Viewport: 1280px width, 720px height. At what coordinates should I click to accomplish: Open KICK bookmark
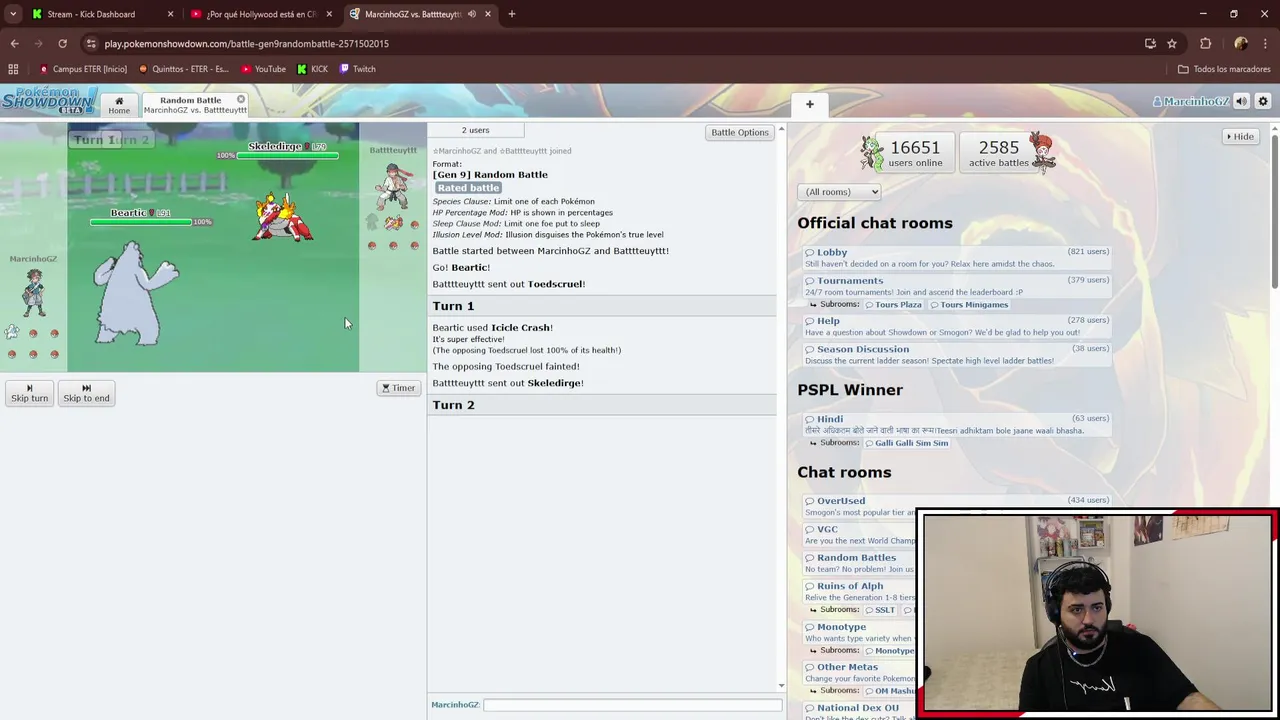click(312, 69)
